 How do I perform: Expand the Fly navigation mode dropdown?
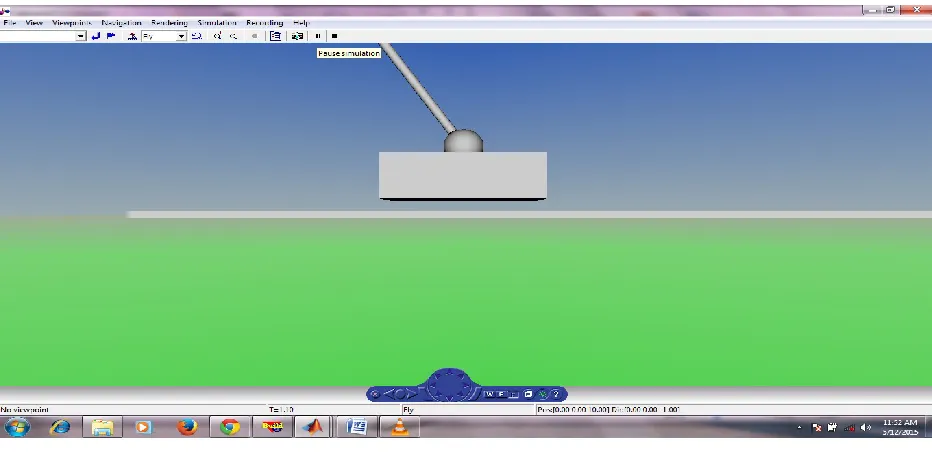(181, 36)
